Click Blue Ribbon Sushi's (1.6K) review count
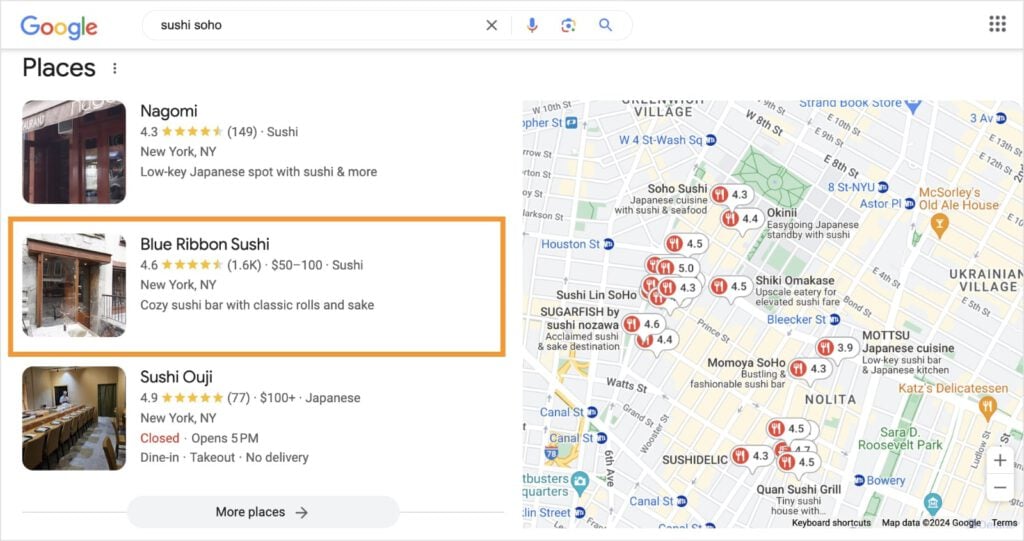Viewport: 1024px width, 541px height. 244,265
